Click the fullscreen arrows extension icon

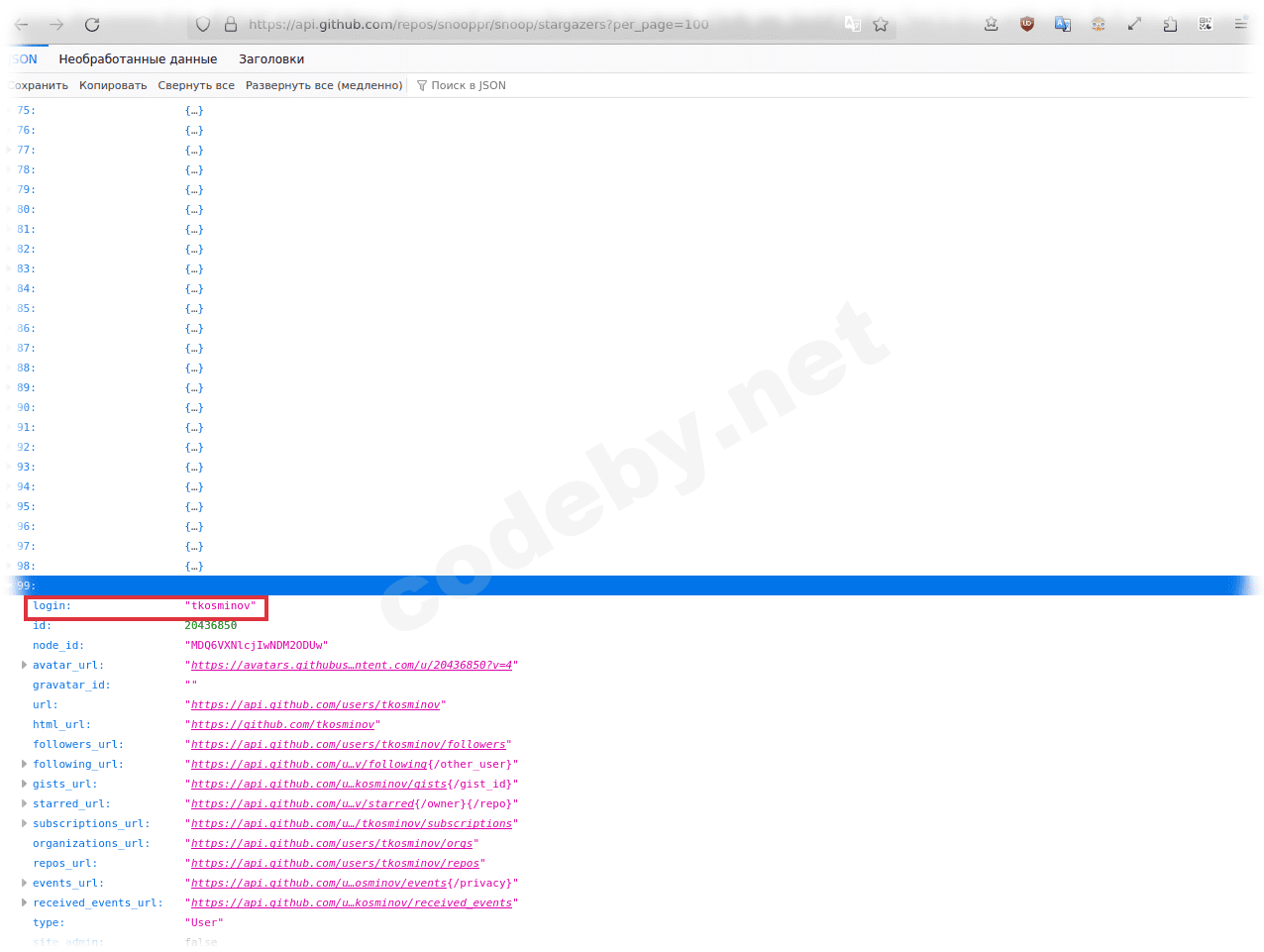[1134, 23]
